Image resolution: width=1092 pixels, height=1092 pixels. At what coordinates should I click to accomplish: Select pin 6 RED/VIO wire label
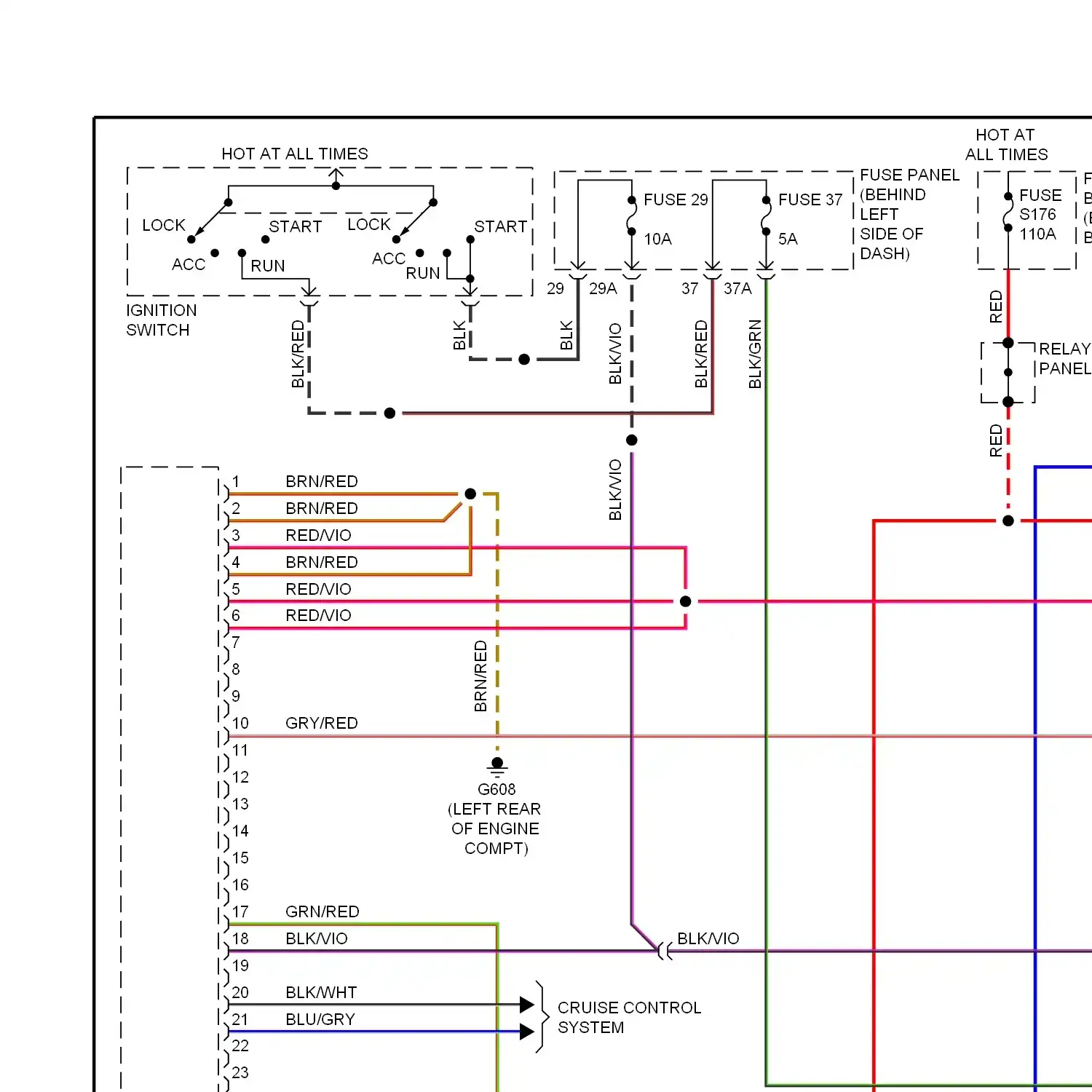pos(318,615)
